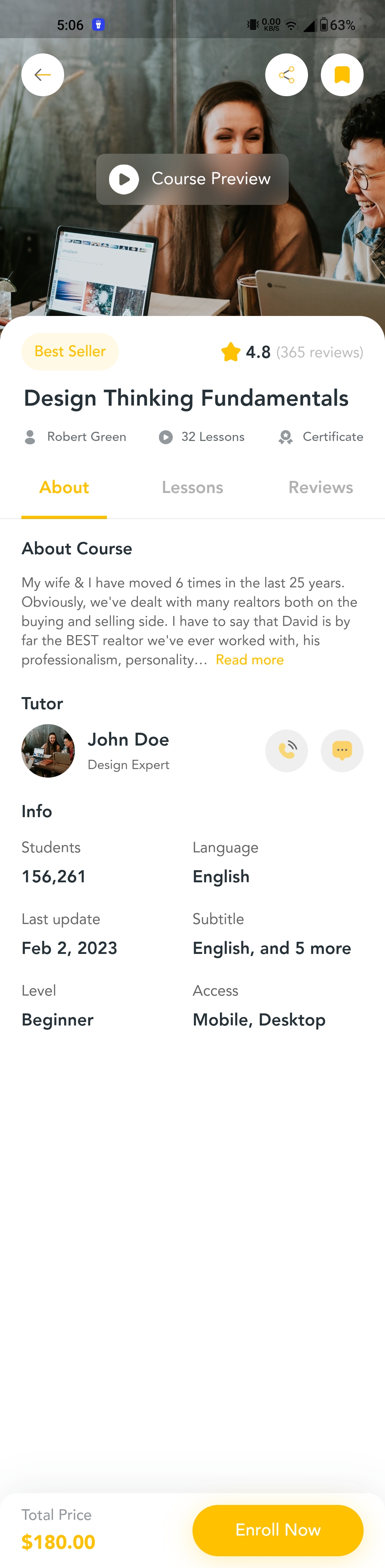The width and height of the screenshot is (385, 1568).
Task: Select the Best Seller badge
Action: 70,351
